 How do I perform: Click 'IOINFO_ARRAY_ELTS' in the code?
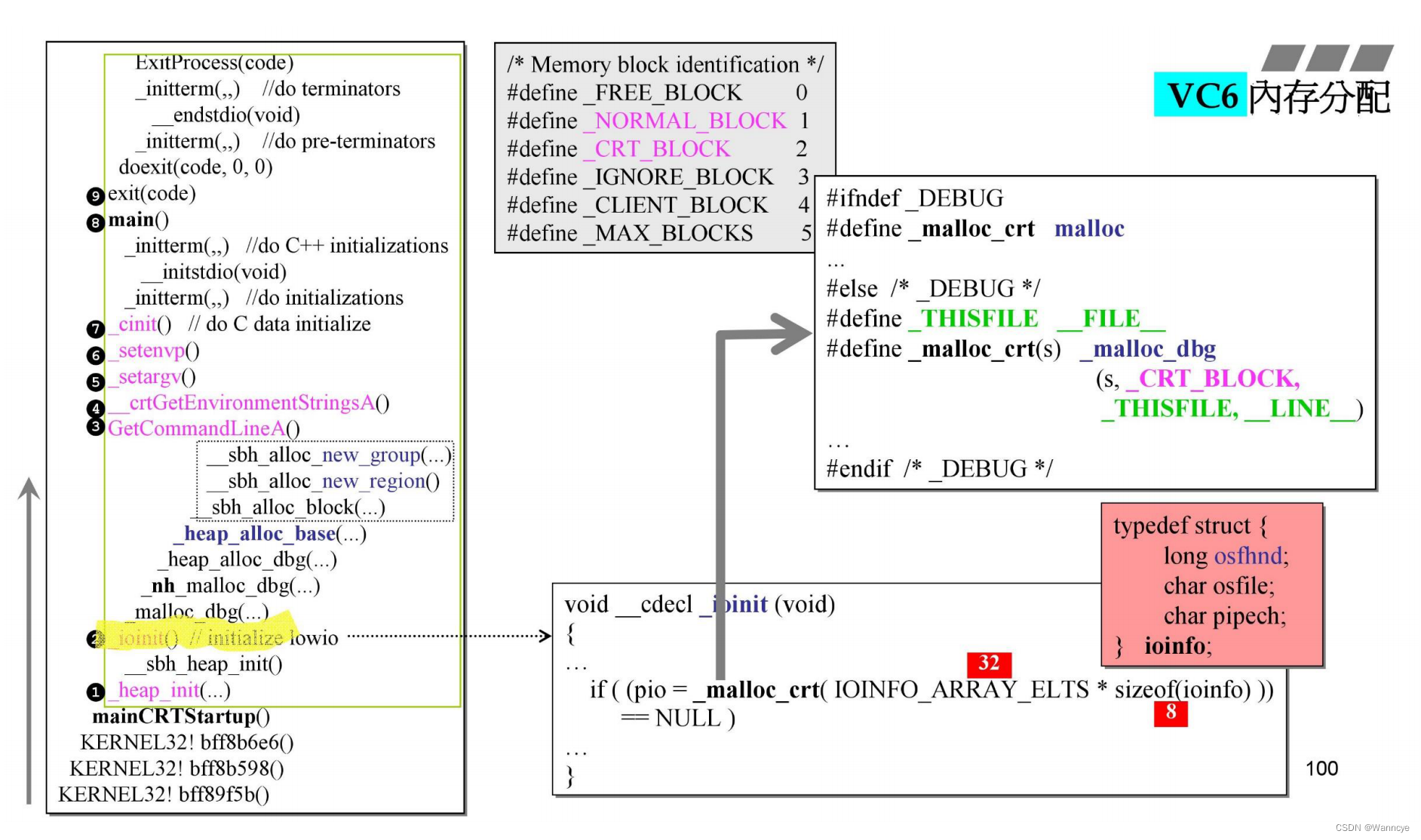pos(962,690)
